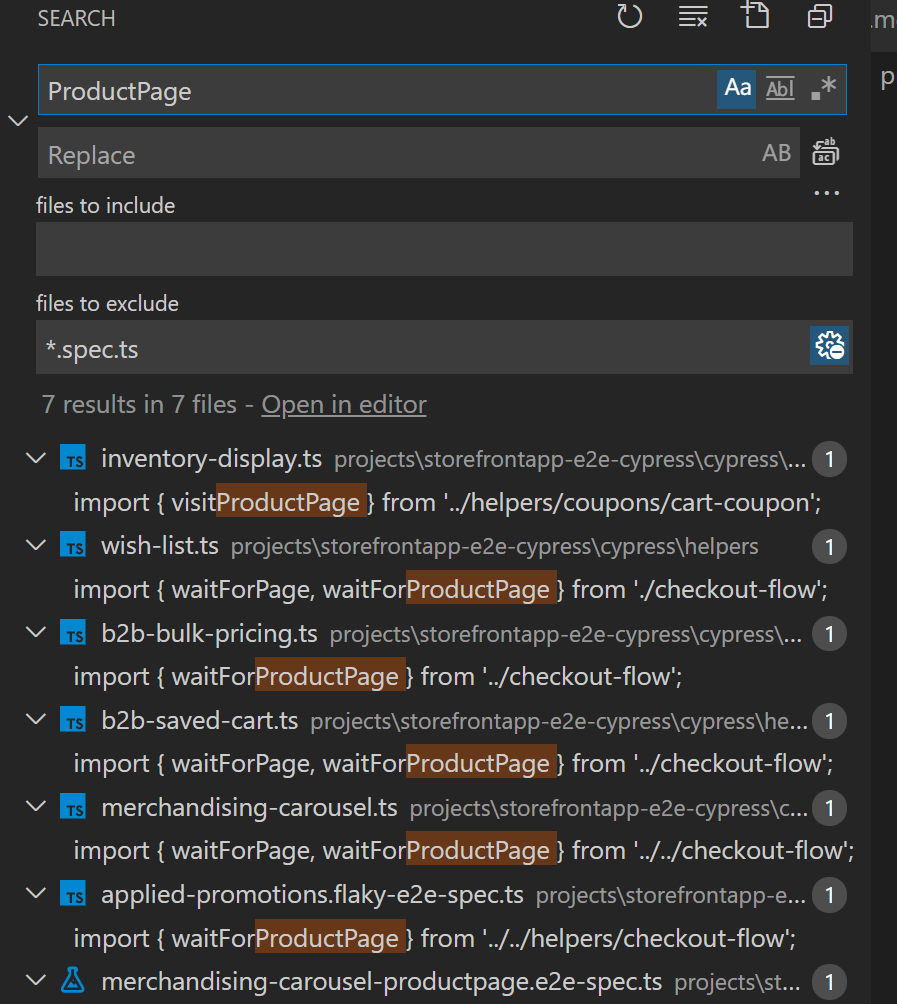The width and height of the screenshot is (897, 1004).
Task: Open search results in editor link
Action: tap(344, 405)
